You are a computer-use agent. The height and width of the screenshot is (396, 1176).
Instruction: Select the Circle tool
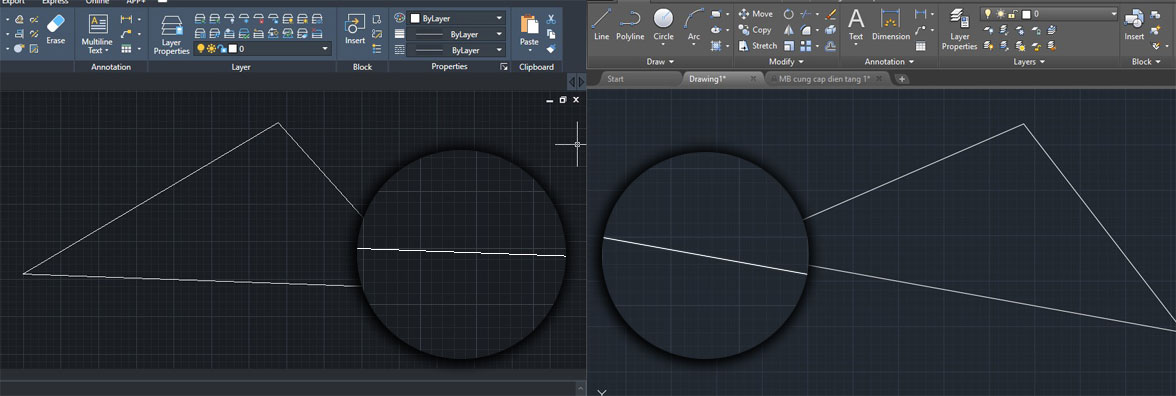(663, 24)
